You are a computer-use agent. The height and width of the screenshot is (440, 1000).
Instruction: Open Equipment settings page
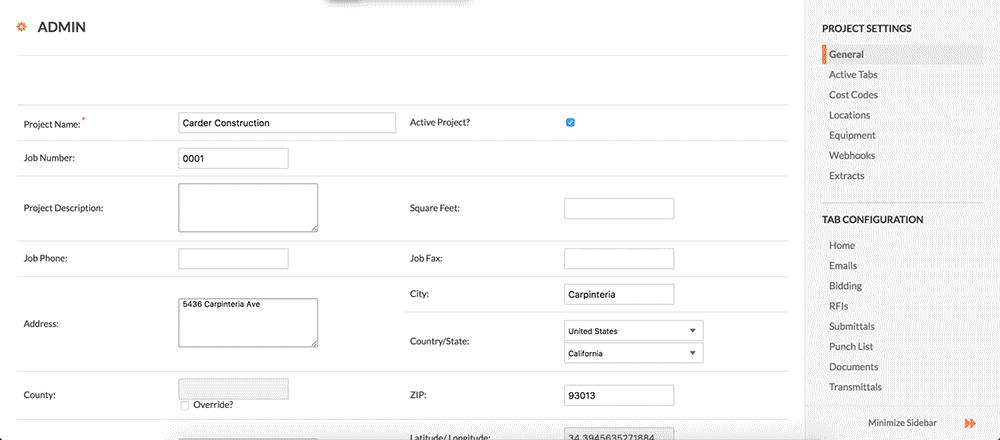[852, 135]
